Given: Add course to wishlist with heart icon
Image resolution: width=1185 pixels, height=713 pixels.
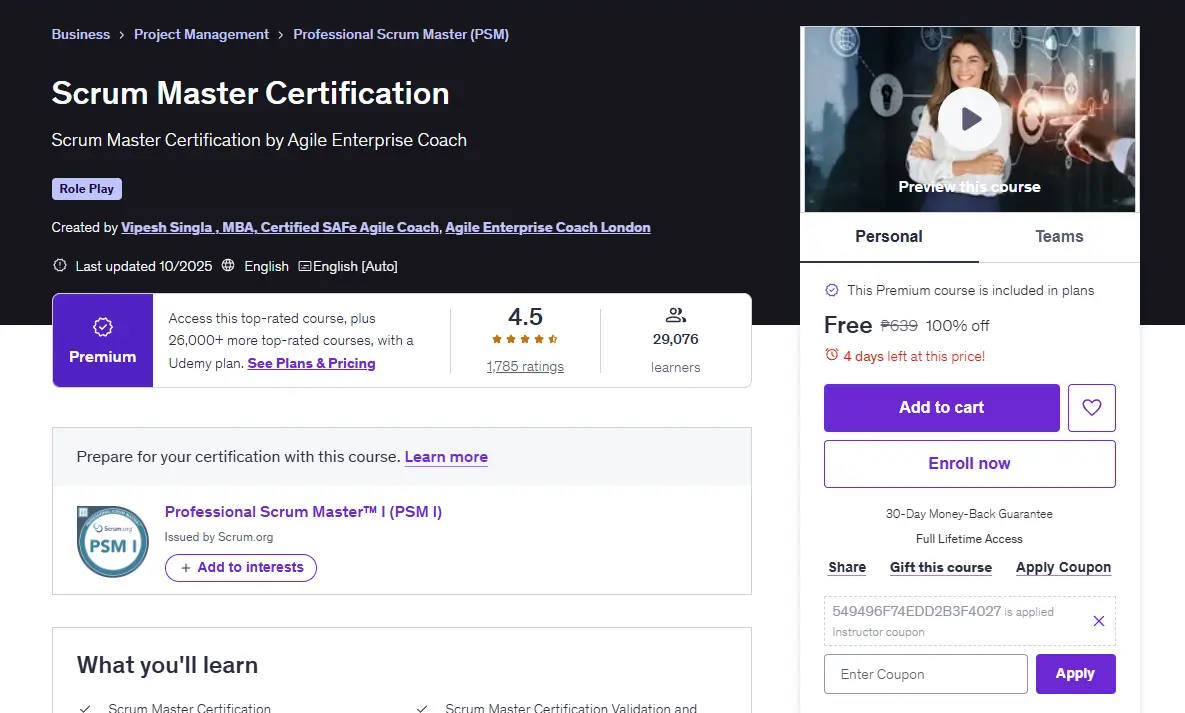Looking at the screenshot, I should pos(1091,408).
